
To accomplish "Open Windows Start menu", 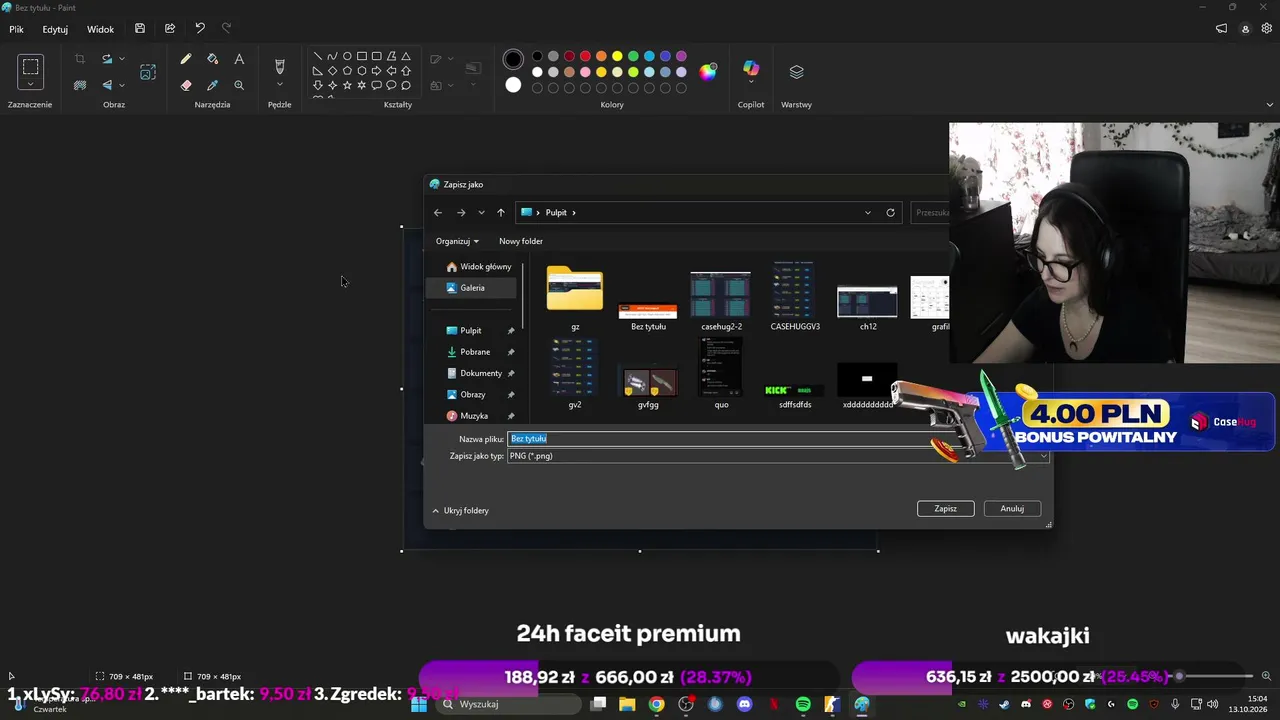I will 419,704.
